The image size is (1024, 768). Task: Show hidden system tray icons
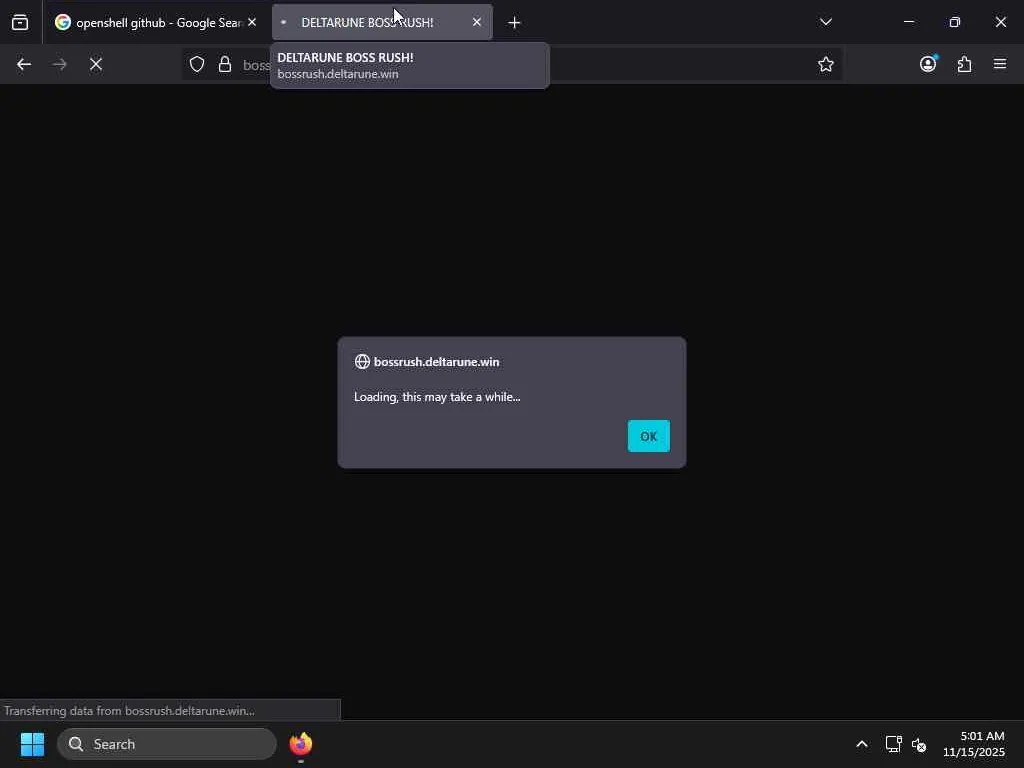click(x=862, y=744)
